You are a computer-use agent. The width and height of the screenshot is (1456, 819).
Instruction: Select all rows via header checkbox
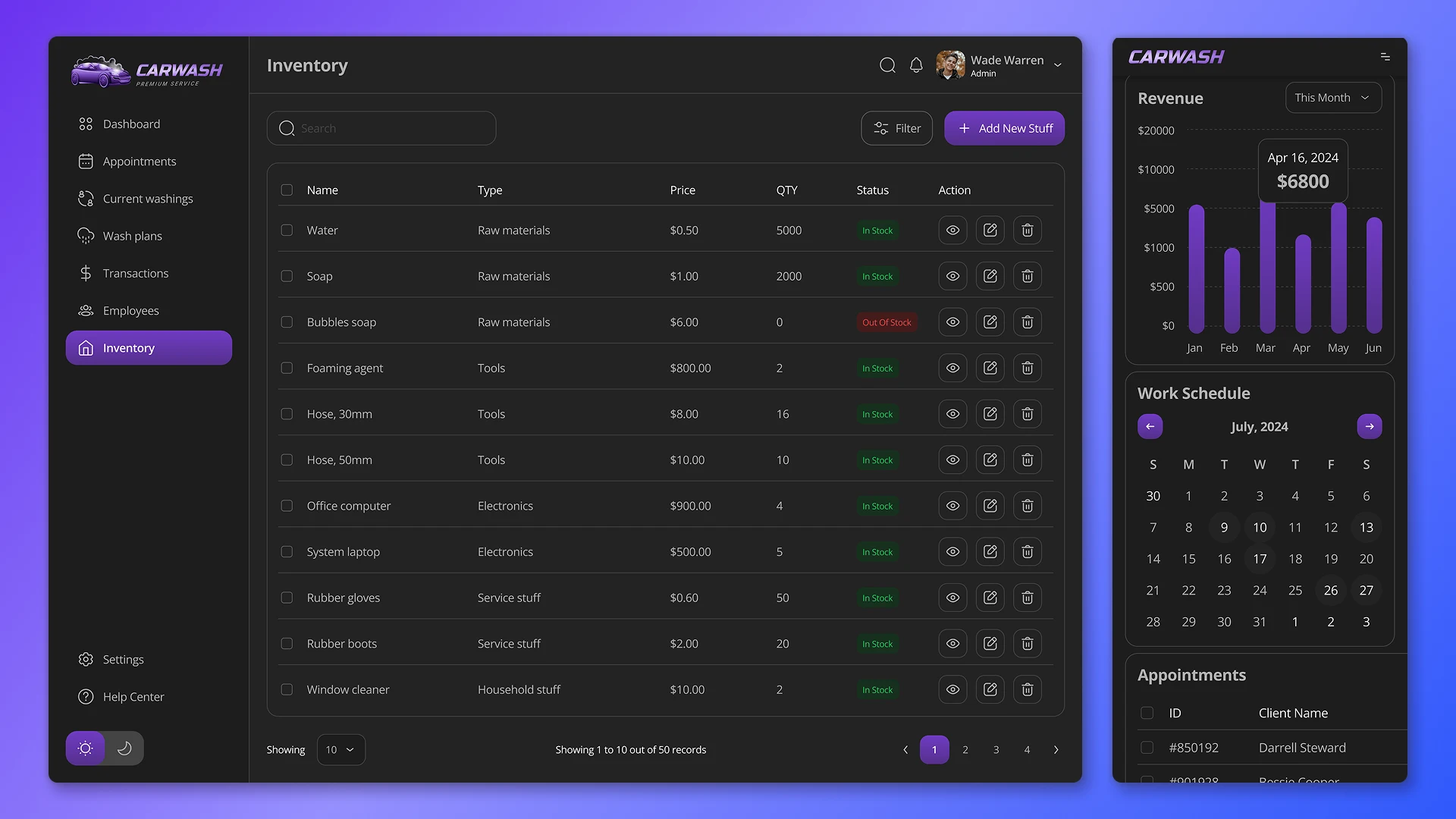[287, 190]
